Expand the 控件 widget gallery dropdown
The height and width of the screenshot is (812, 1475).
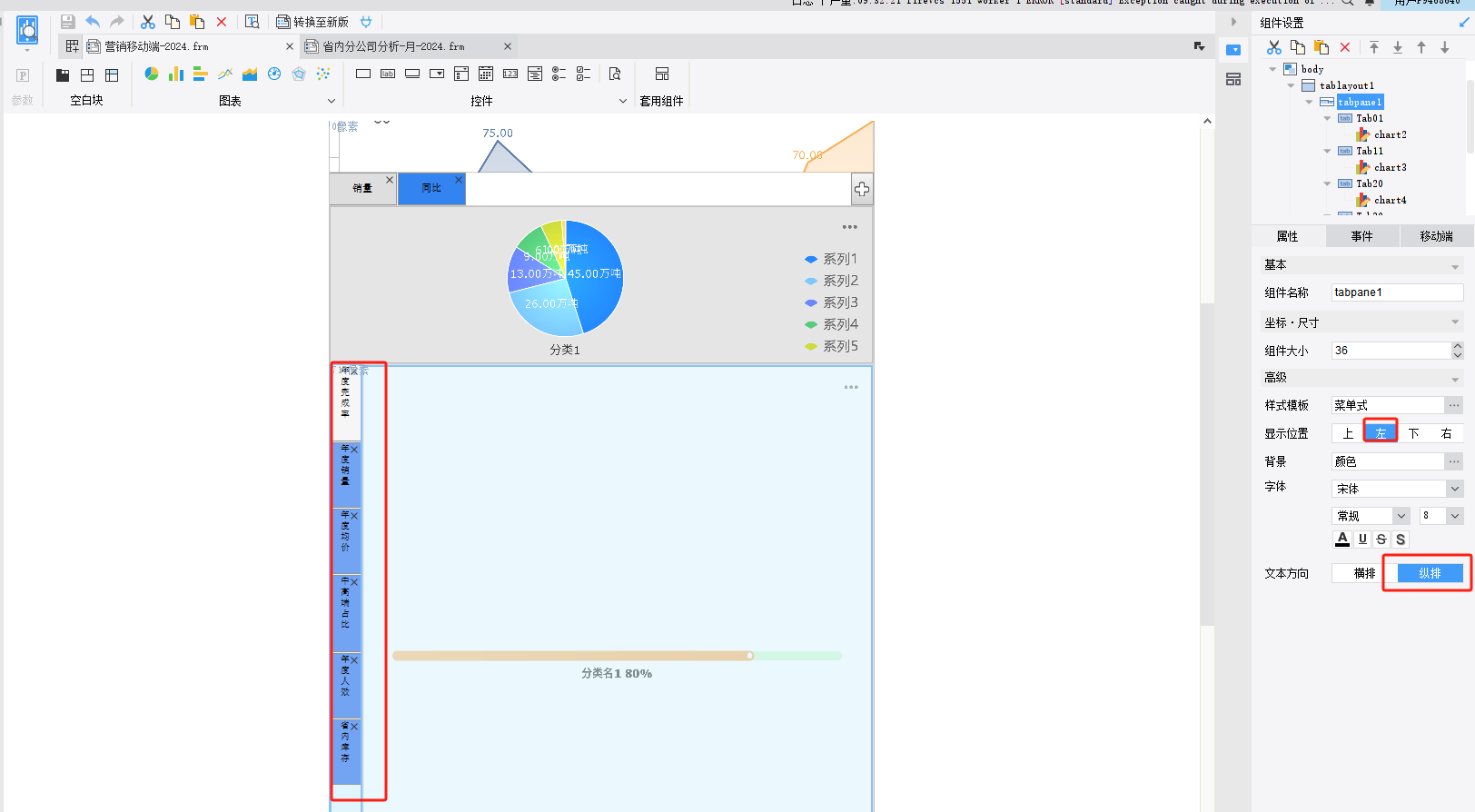623,101
